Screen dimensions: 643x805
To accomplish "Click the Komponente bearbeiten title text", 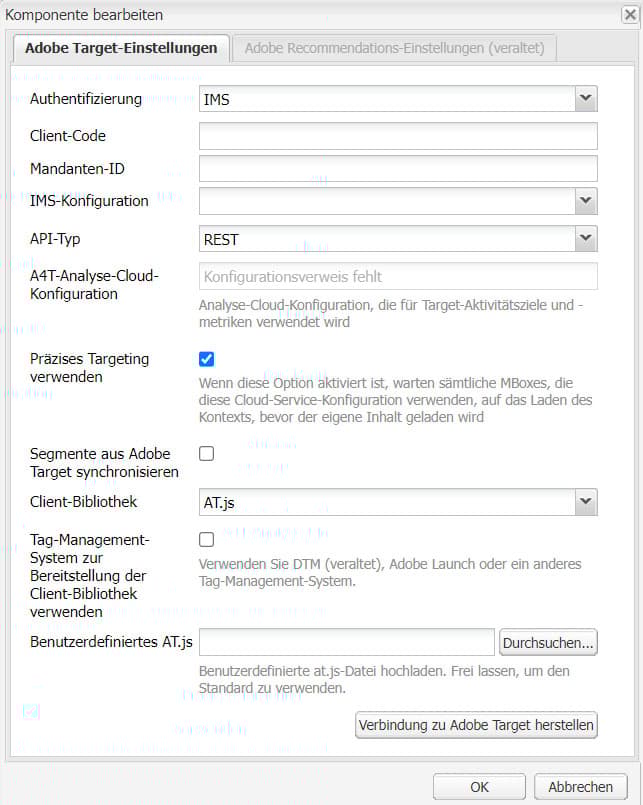I will 84,15.
